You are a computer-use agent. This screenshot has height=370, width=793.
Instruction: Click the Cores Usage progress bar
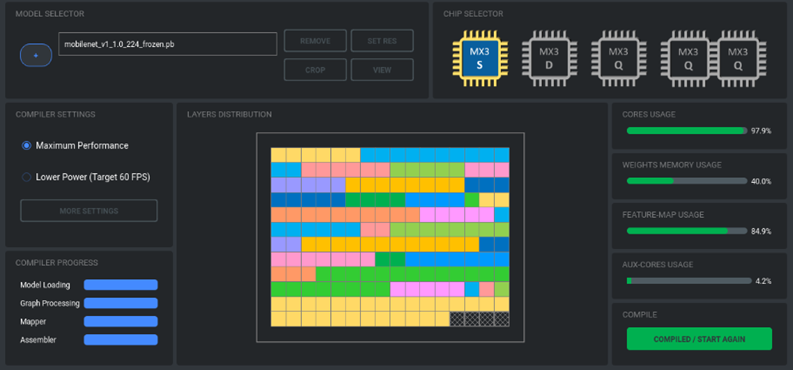[x=687, y=131]
